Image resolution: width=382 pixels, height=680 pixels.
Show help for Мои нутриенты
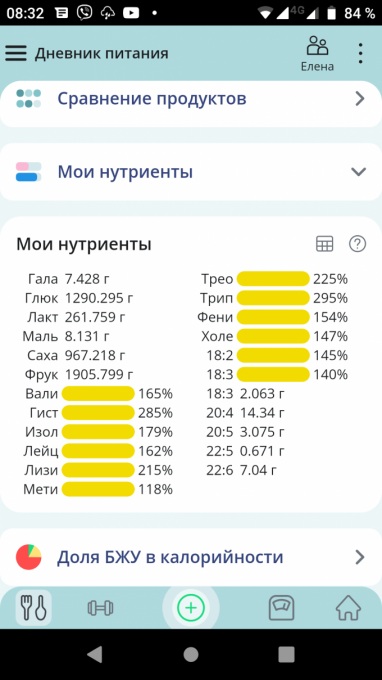tap(358, 244)
